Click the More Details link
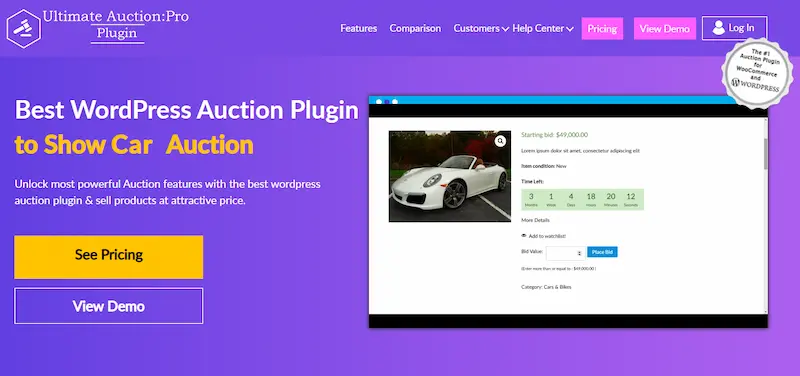This screenshot has height=376, width=800. (535, 220)
